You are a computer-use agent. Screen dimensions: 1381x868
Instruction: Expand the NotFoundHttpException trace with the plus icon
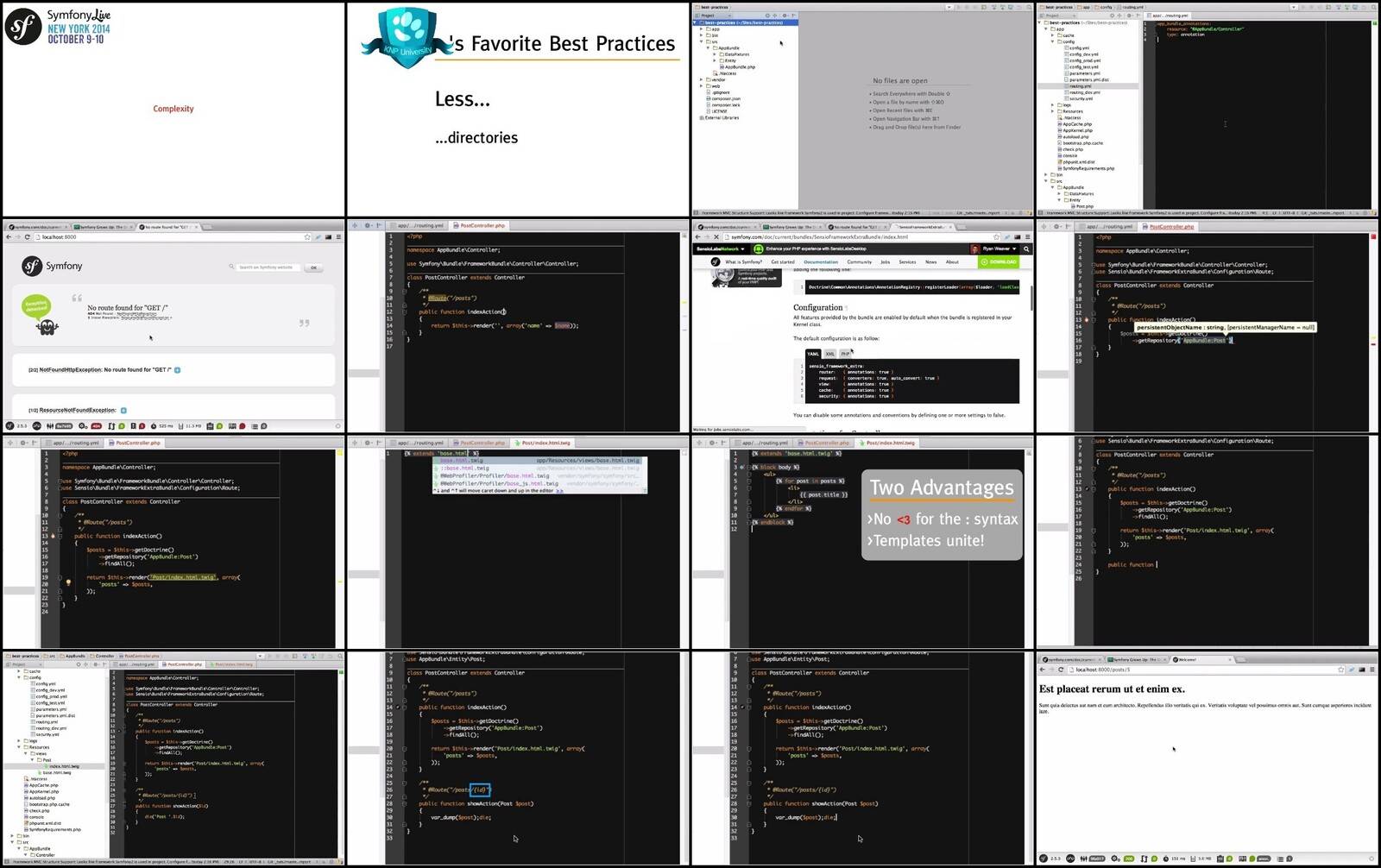[x=178, y=370]
